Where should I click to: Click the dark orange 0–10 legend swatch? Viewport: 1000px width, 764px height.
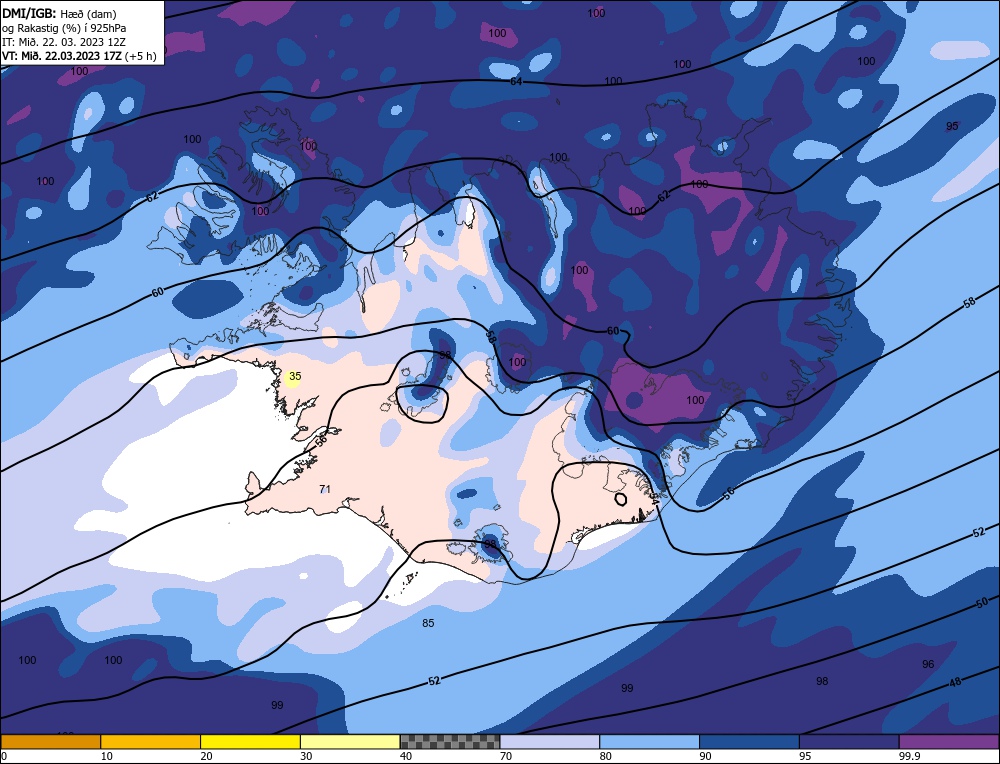(x=50, y=741)
